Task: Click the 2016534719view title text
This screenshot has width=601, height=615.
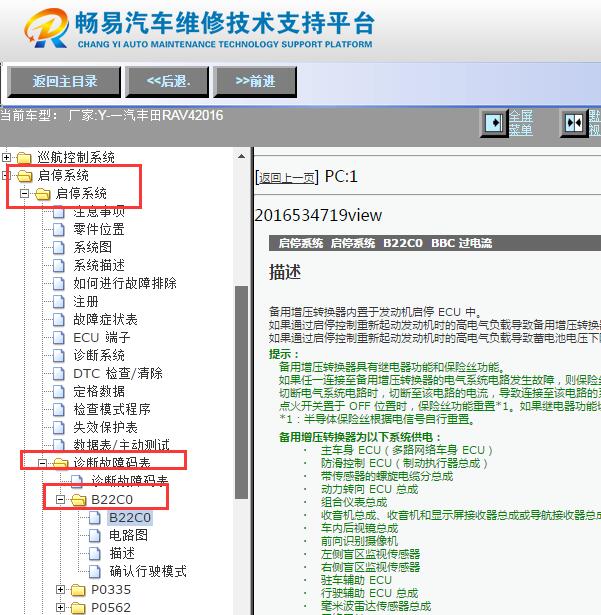Action: tap(318, 215)
